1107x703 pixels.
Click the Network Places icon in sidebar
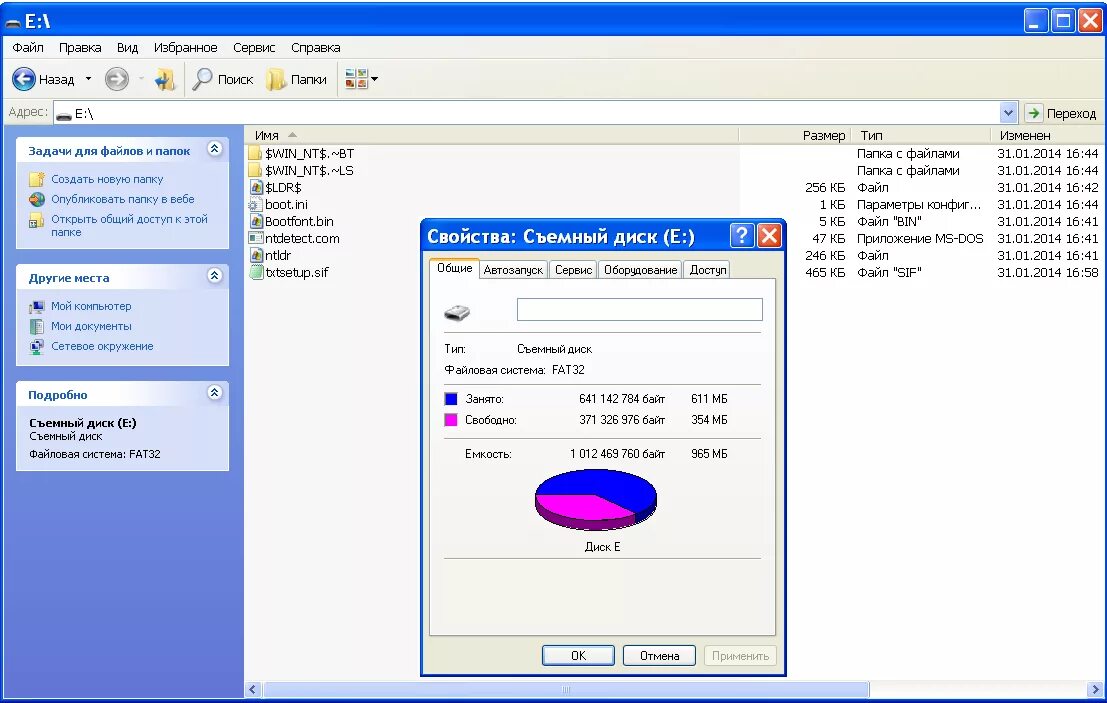[x=37, y=346]
